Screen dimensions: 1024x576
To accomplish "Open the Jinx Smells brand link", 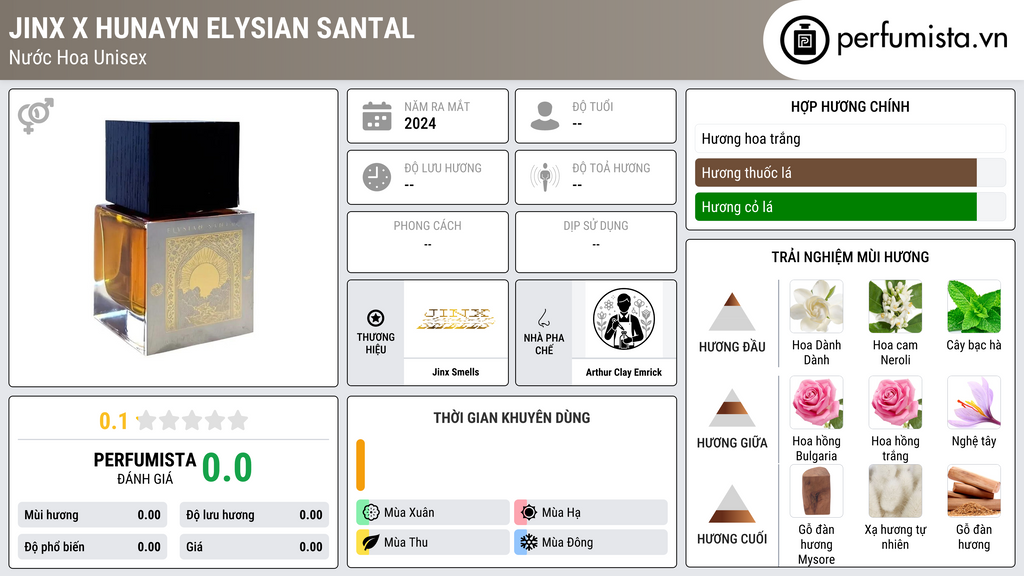I will [456, 372].
